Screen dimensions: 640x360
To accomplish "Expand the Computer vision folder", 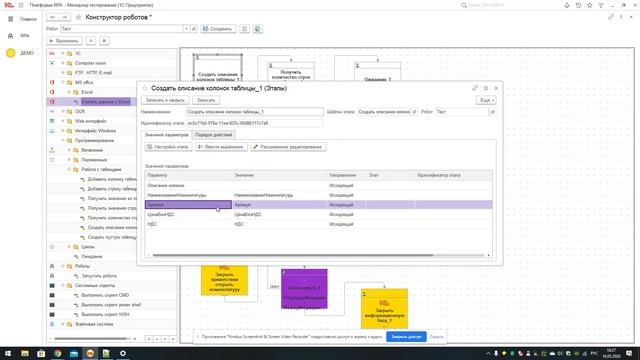I will click(x=63, y=63).
